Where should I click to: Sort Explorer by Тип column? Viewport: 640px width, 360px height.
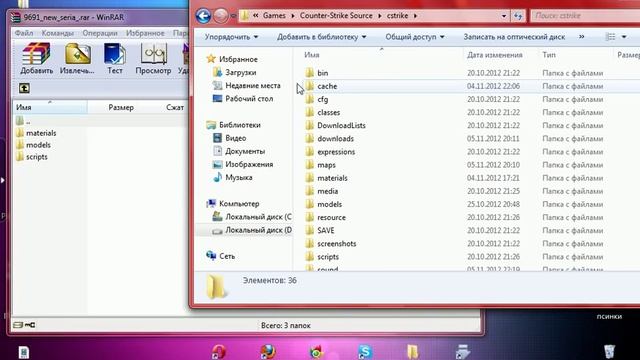[x=549, y=55]
